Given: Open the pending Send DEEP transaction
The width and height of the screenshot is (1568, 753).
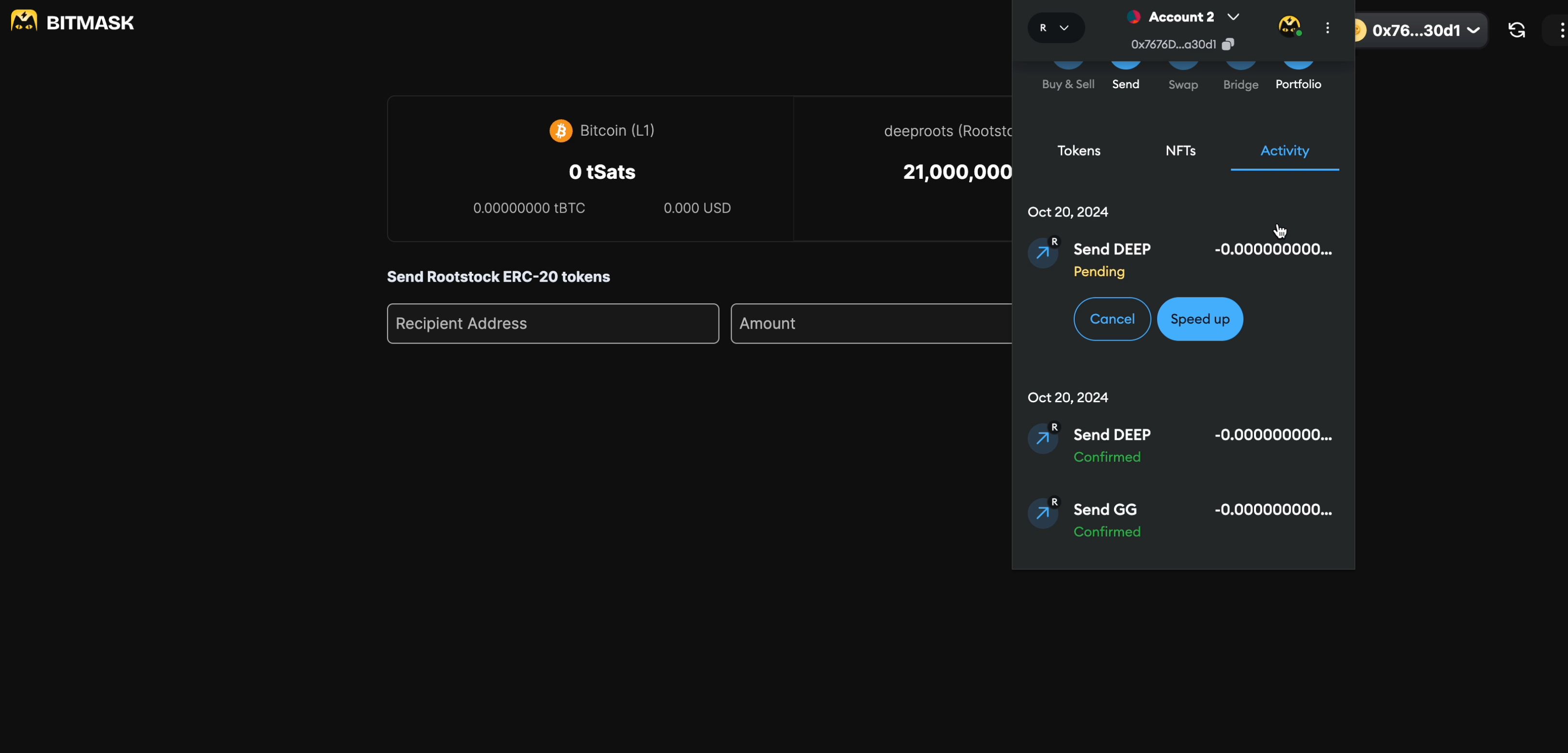Looking at the screenshot, I should click(1183, 260).
